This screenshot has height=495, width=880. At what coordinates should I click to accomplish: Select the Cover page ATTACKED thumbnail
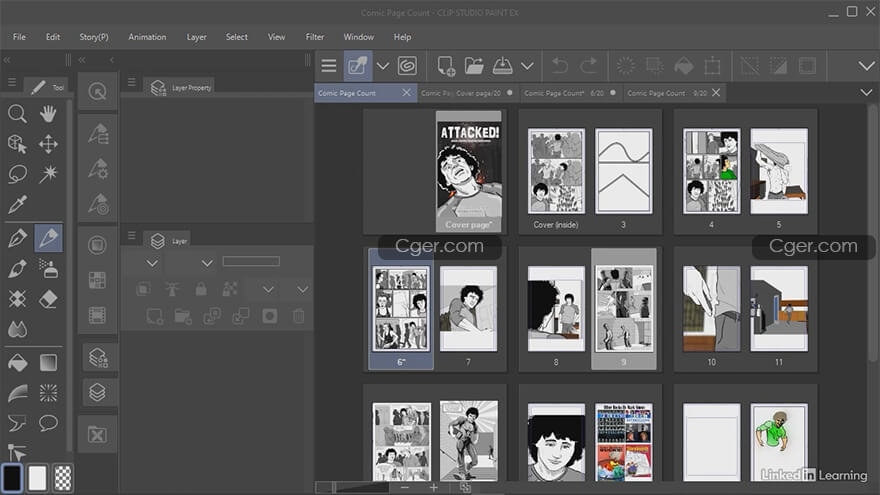469,172
